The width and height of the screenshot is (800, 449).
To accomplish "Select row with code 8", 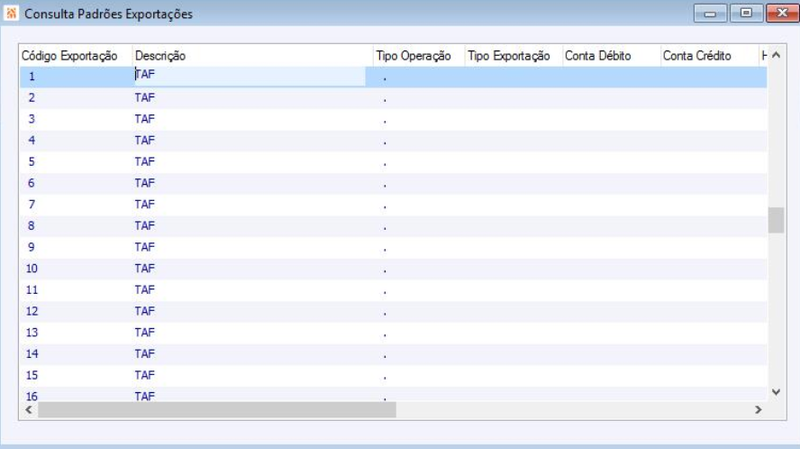I will [x=393, y=227].
